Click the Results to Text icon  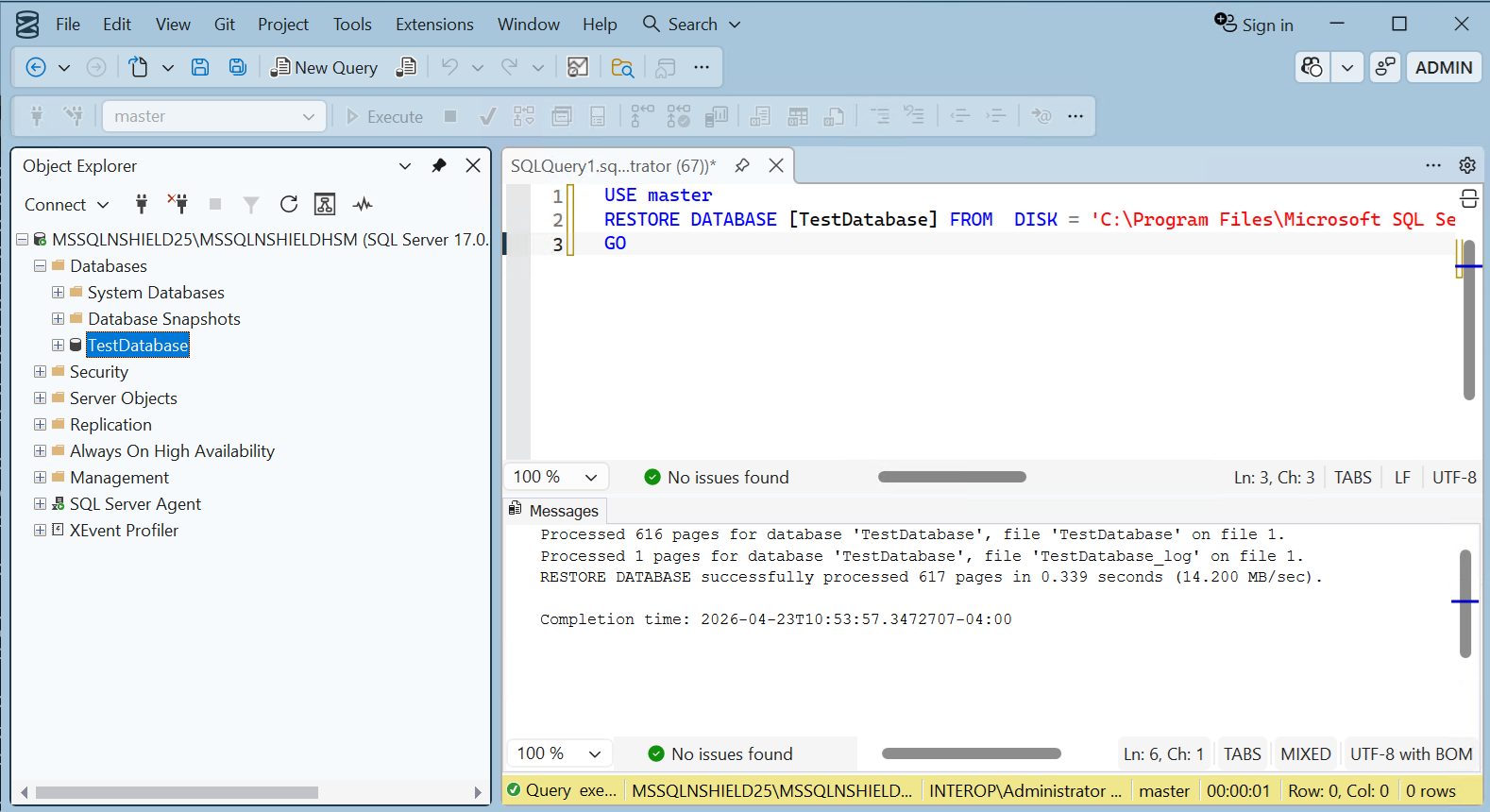pos(760,116)
